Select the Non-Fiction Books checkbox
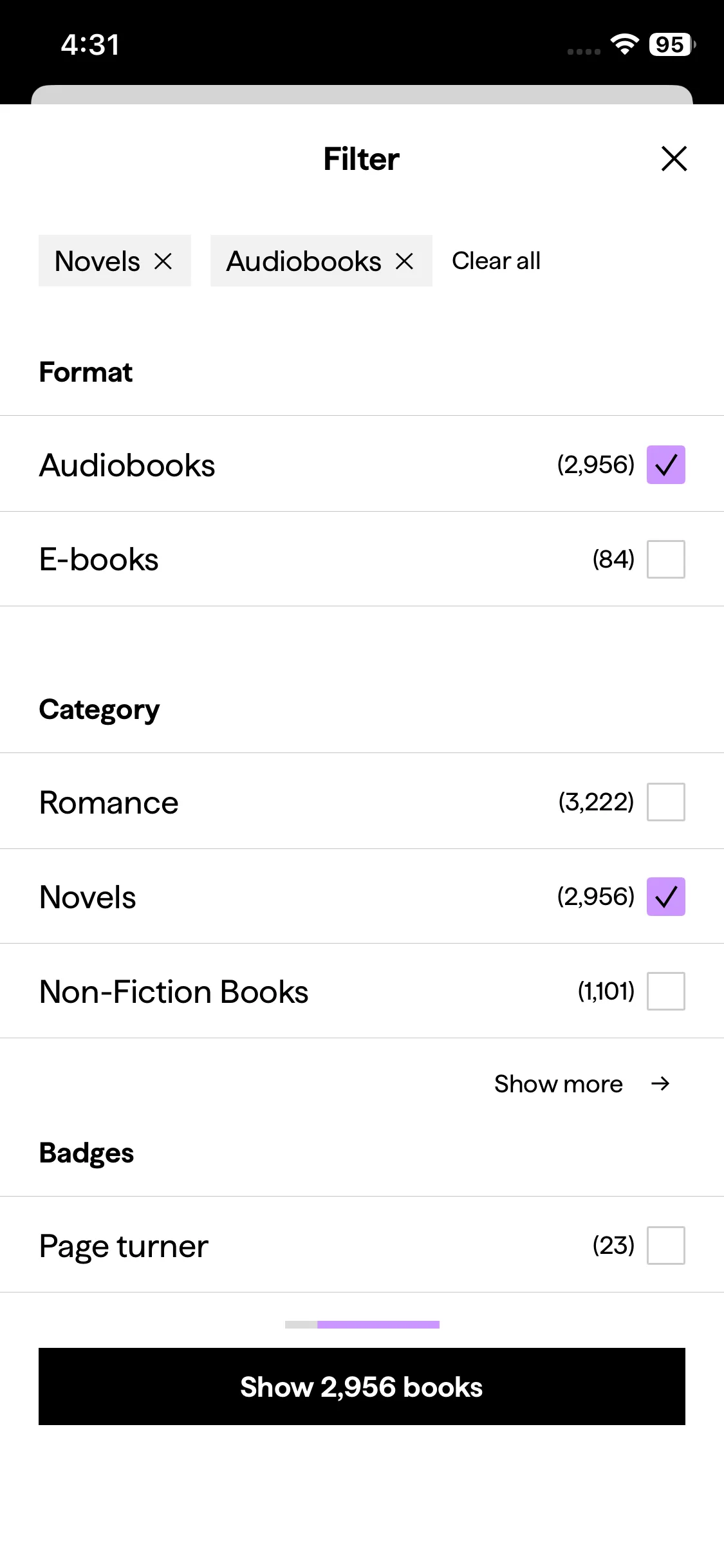724x1568 pixels. 665,991
